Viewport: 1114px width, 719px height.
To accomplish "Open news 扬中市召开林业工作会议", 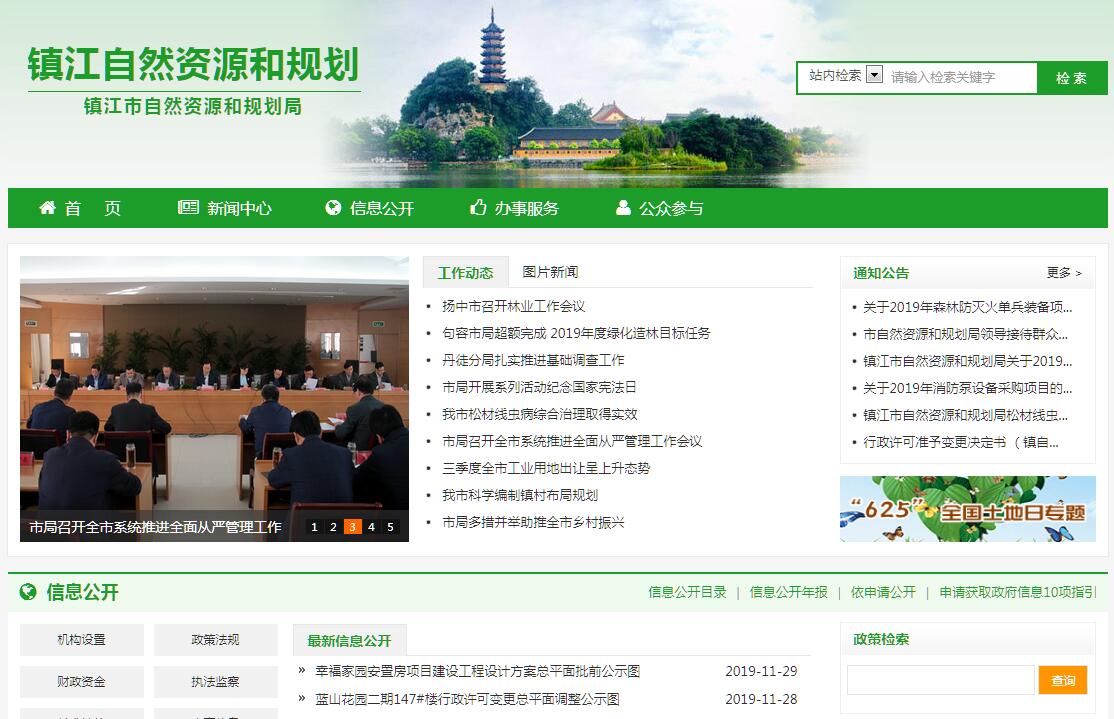I will point(513,306).
